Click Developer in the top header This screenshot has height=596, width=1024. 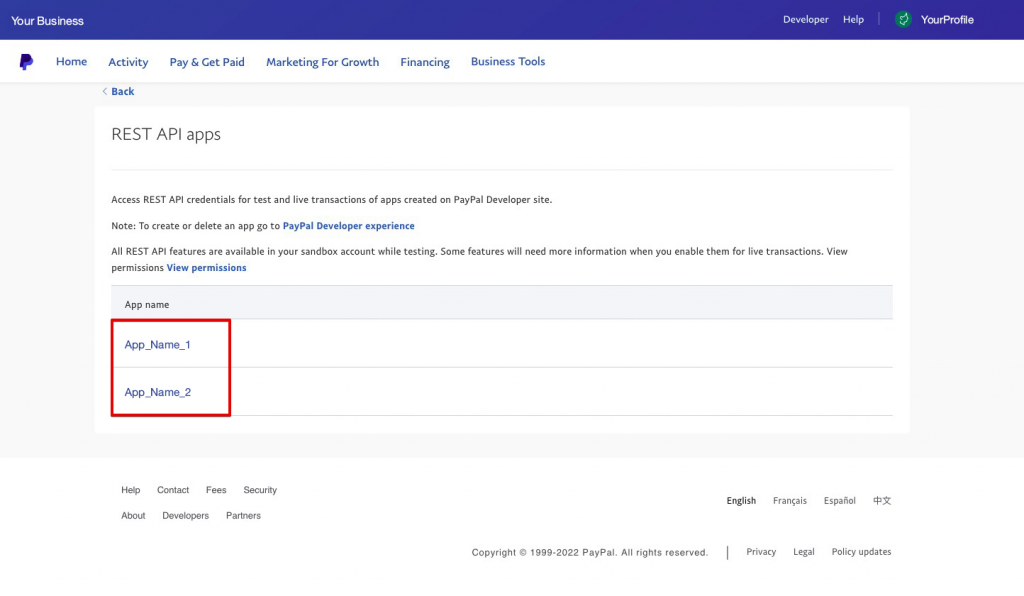click(805, 20)
